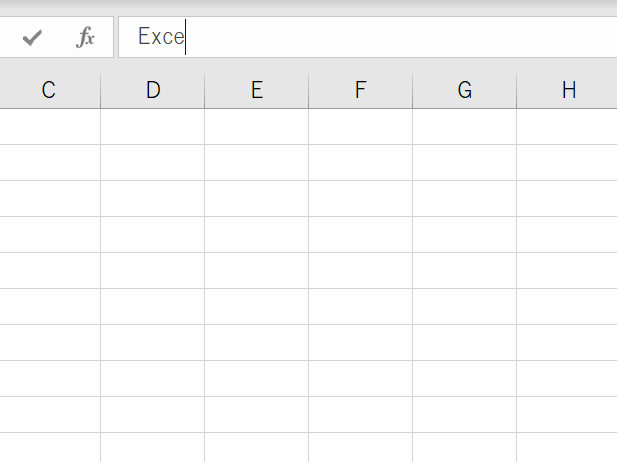Select the column G header
Screen dimensions: 617x462
(465, 90)
